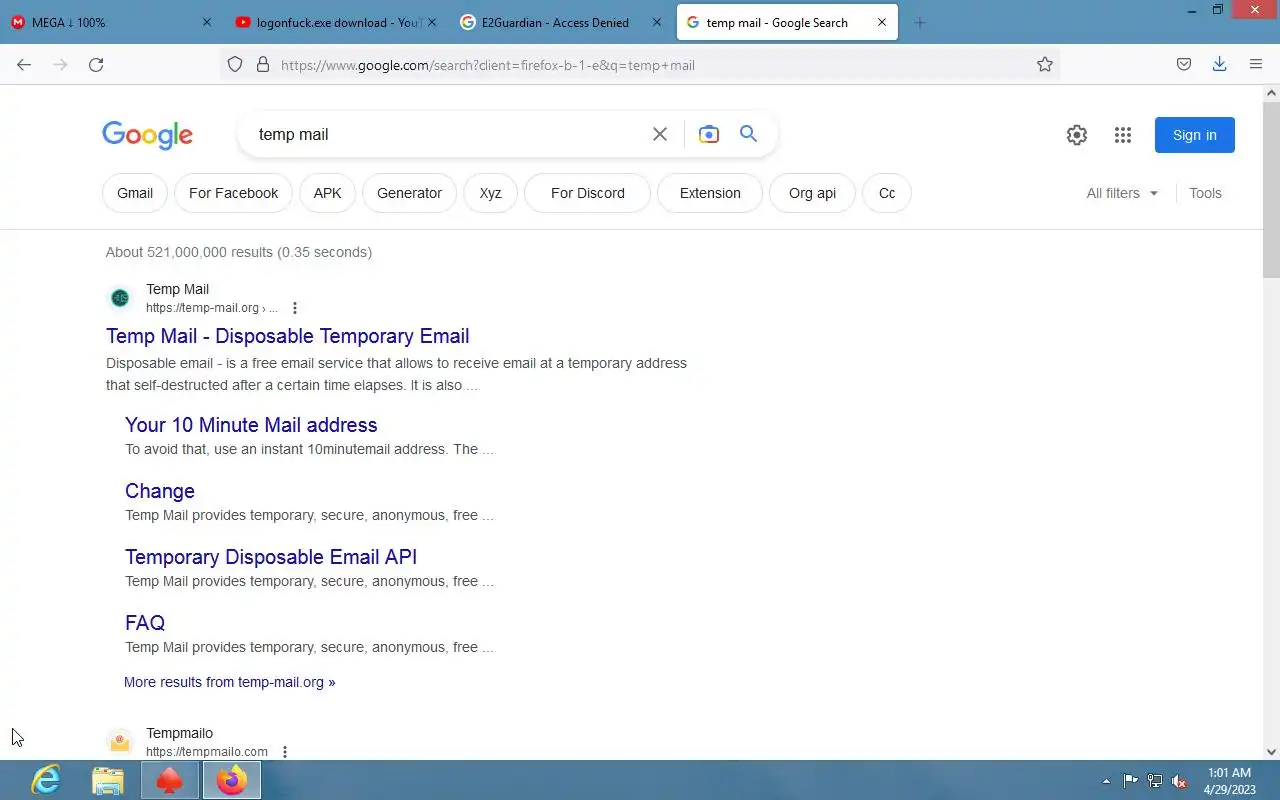Apply the APK filter chip

327,193
